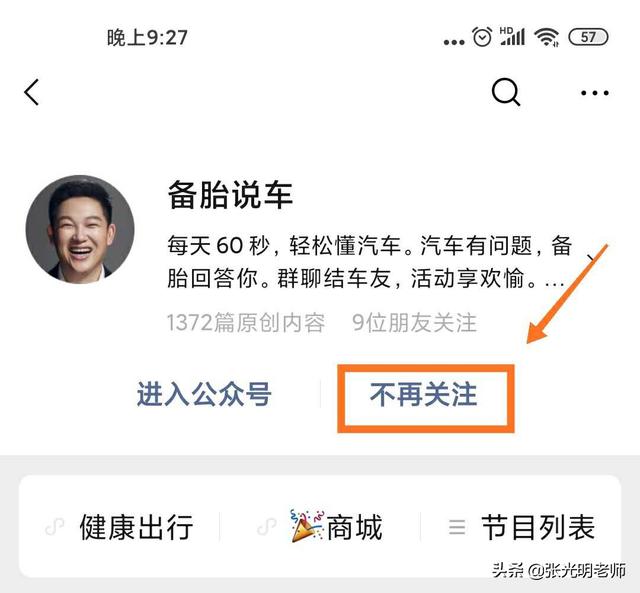Image resolution: width=640 pixels, height=593 pixels.
Task: Select the 商城 menu item
Action: coord(354,527)
